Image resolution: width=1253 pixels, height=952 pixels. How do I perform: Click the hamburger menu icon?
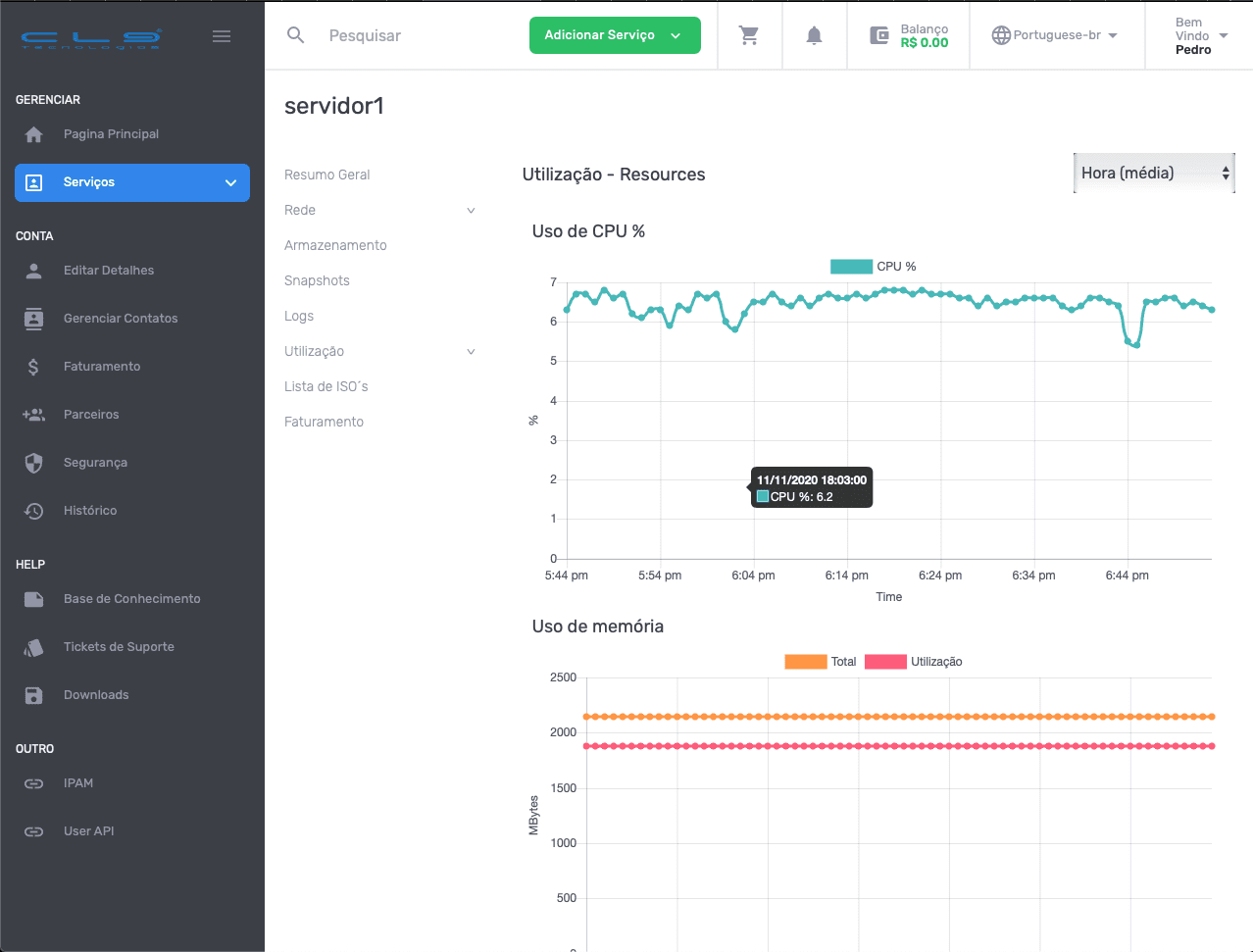coord(222,36)
